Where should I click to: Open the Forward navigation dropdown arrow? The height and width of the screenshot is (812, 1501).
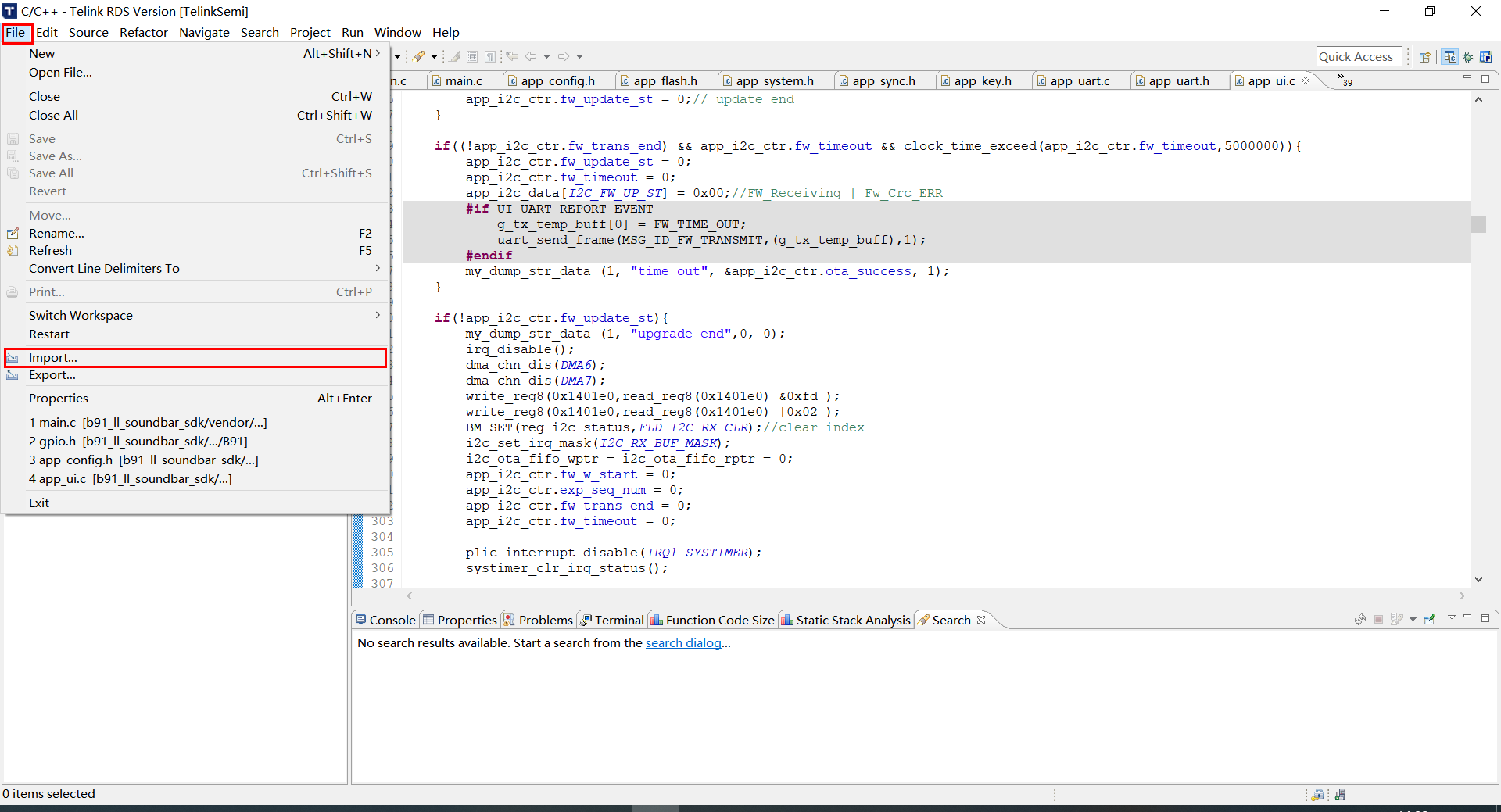580,56
